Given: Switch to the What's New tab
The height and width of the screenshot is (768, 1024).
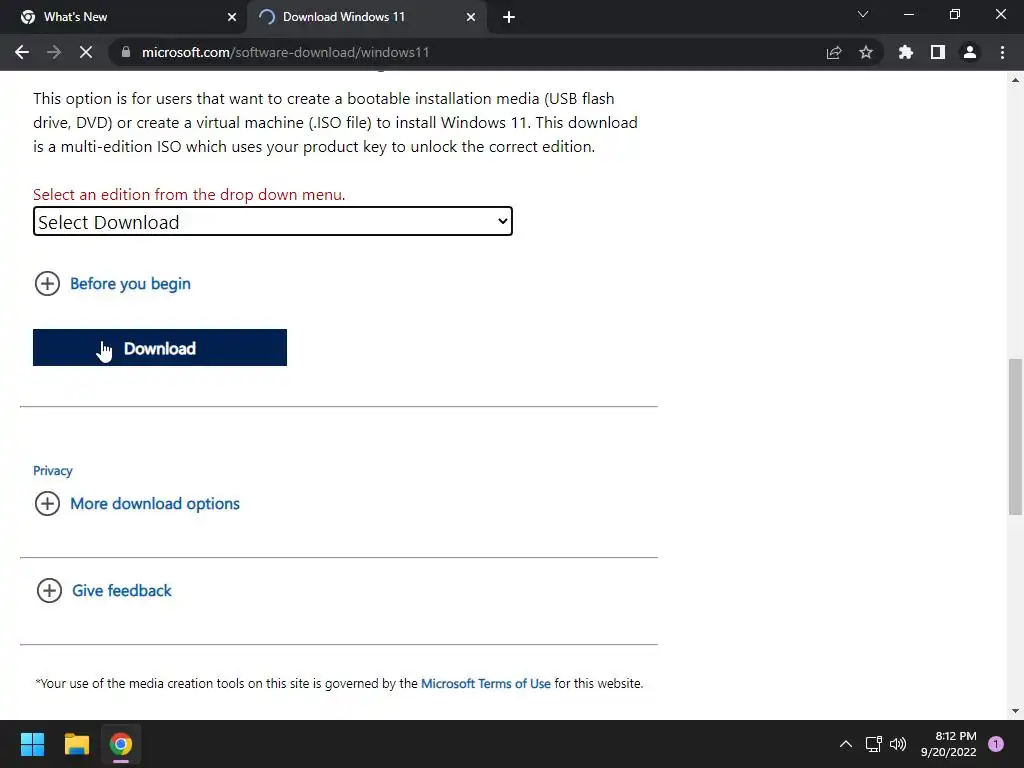Looking at the screenshot, I should tap(124, 17).
